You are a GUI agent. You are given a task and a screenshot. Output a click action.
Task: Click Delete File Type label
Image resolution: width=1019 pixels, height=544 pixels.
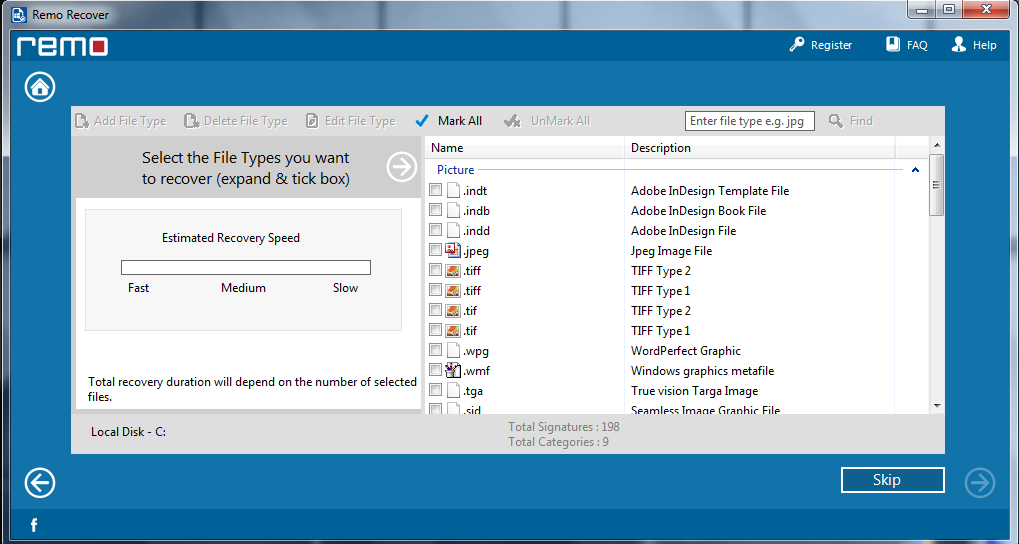pos(246,121)
